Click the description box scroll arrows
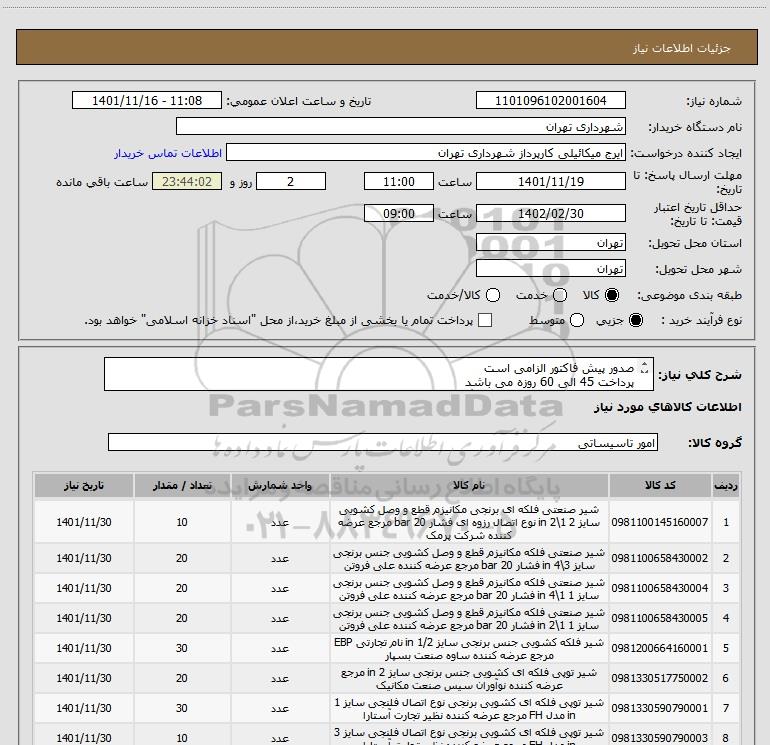 [645, 367]
